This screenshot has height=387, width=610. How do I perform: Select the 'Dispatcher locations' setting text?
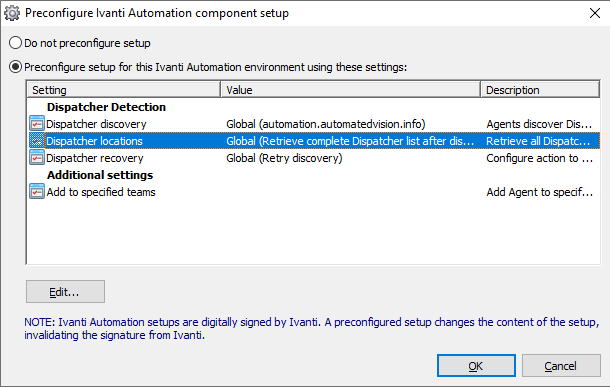pos(94,141)
